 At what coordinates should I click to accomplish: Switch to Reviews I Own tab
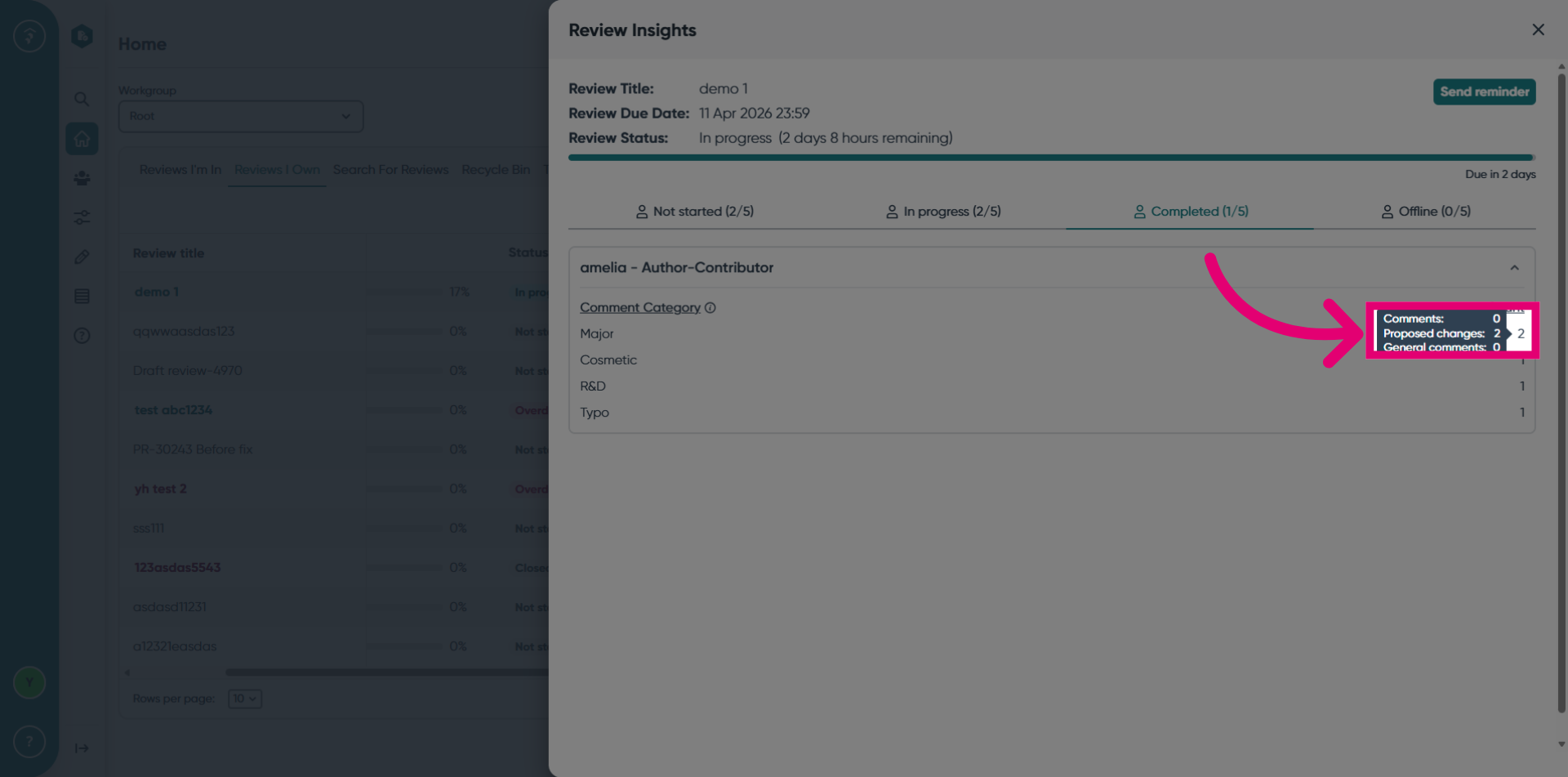(x=277, y=170)
